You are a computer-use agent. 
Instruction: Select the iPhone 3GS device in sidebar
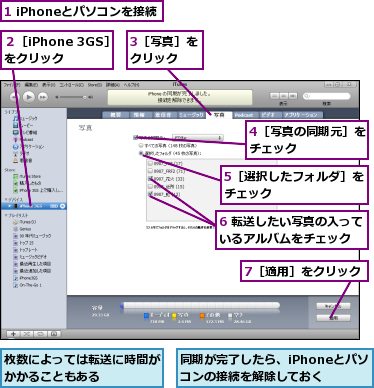coord(33,206)
